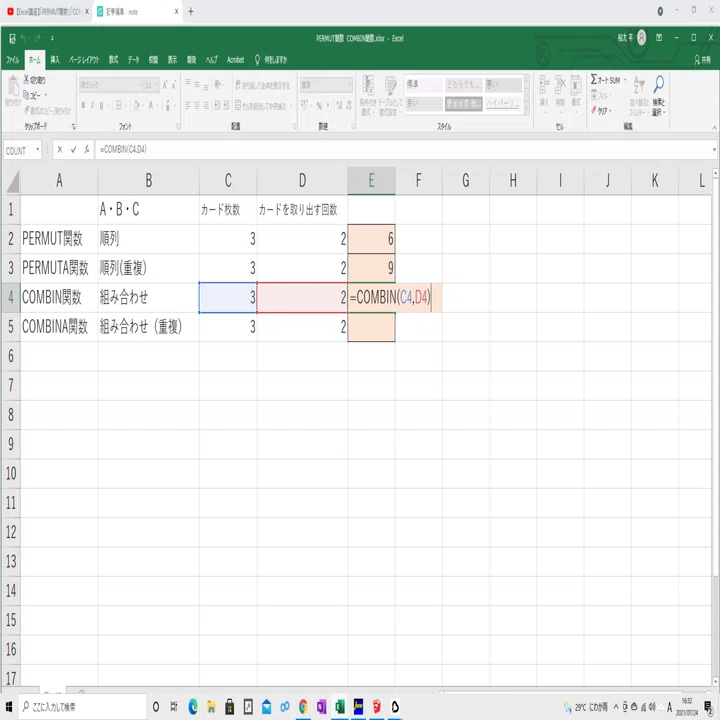The image size is (720, 720).
Task: Switch to the Insert ribbon tab
Action: [55, 60]
